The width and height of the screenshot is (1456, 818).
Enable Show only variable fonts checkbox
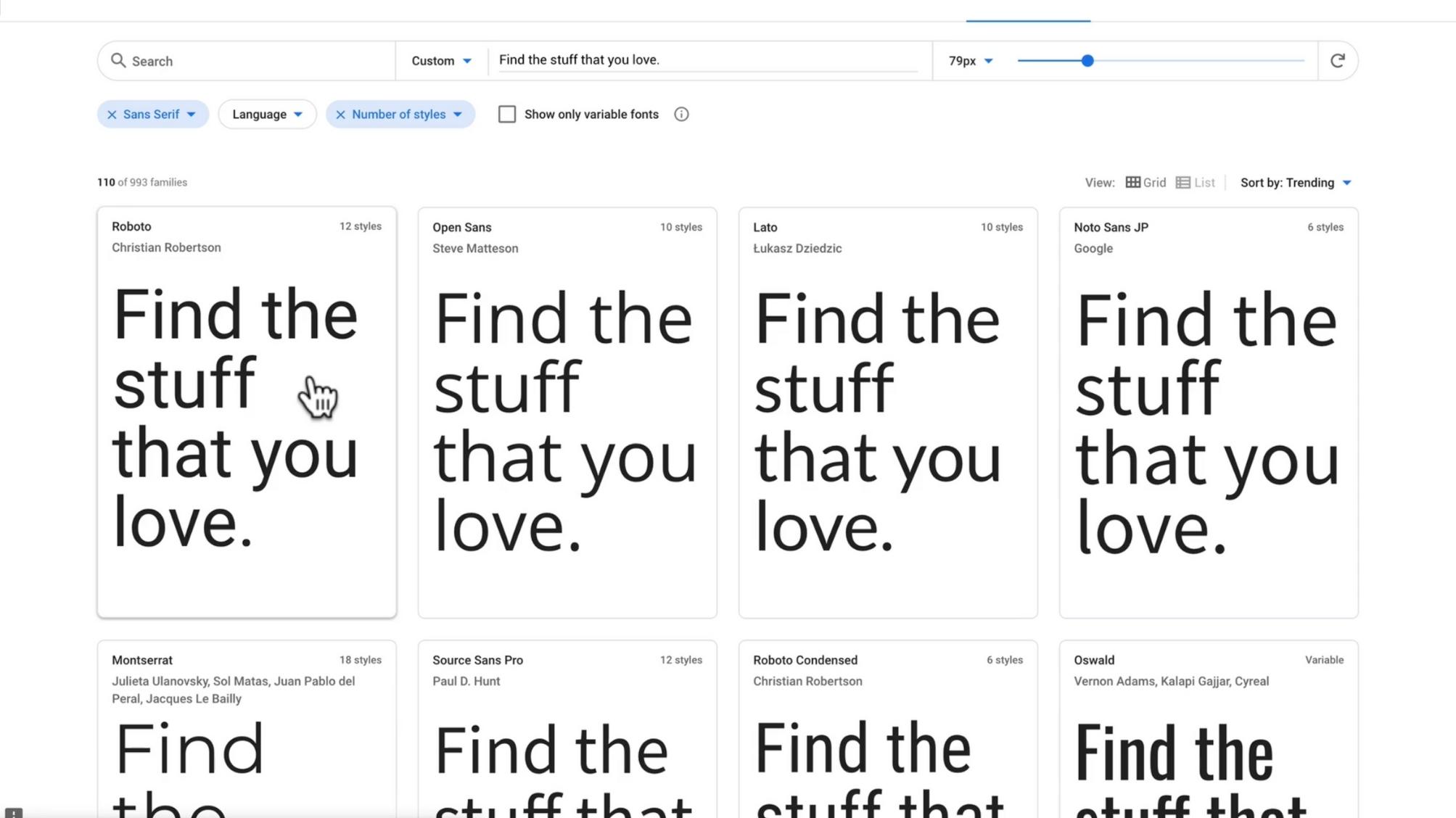click(507, 115)
